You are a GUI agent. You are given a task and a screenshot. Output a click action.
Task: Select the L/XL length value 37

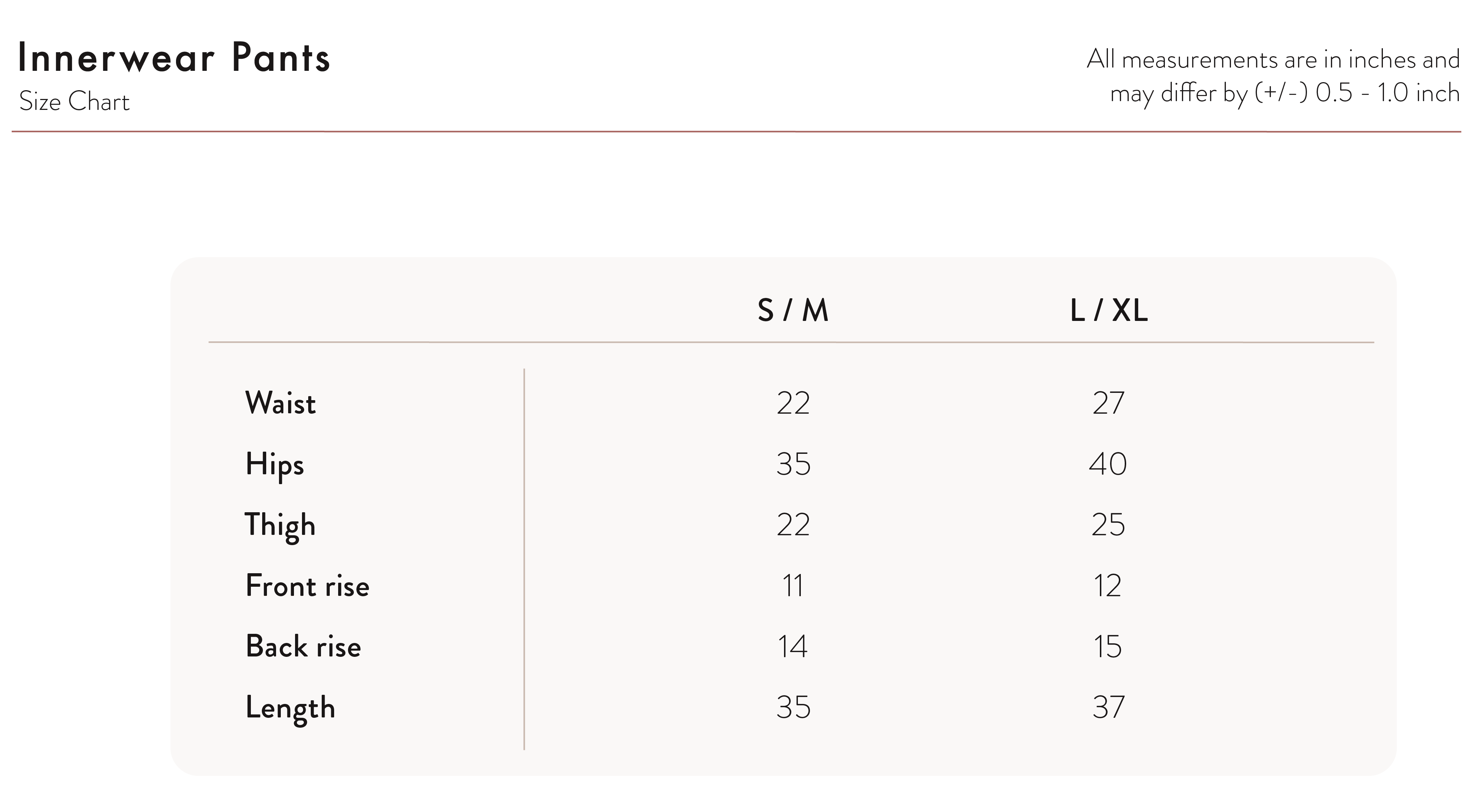1109,707
